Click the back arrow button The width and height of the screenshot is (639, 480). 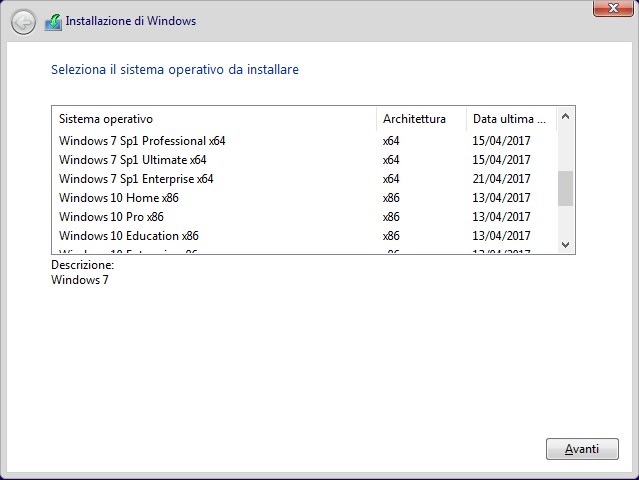point(23,22)
